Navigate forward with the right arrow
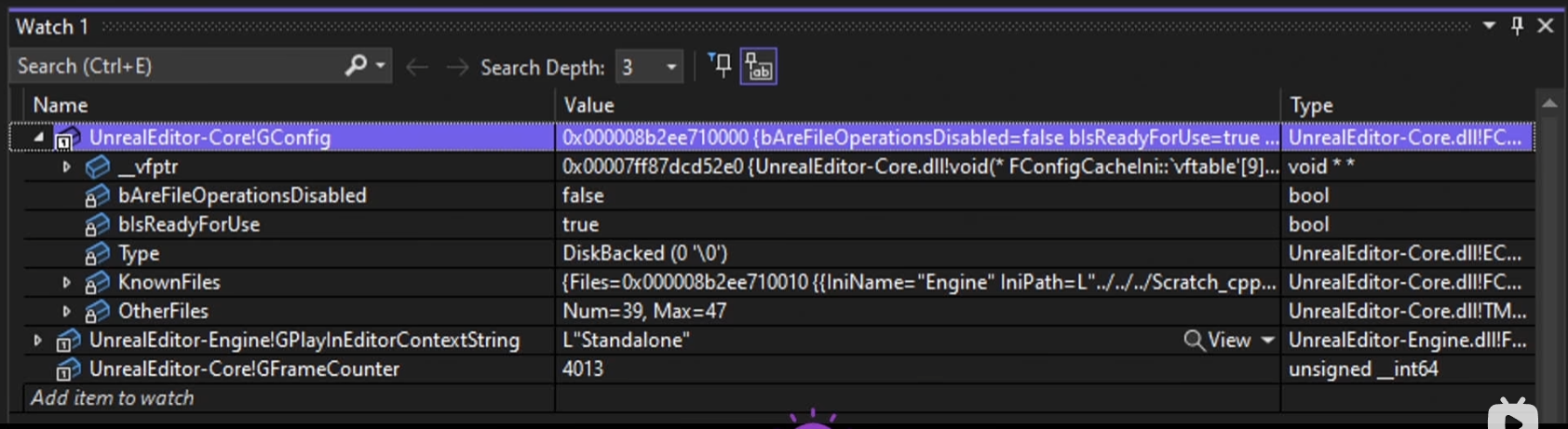This screenshot has width=1568, height=429. click(x=456, y=67)
